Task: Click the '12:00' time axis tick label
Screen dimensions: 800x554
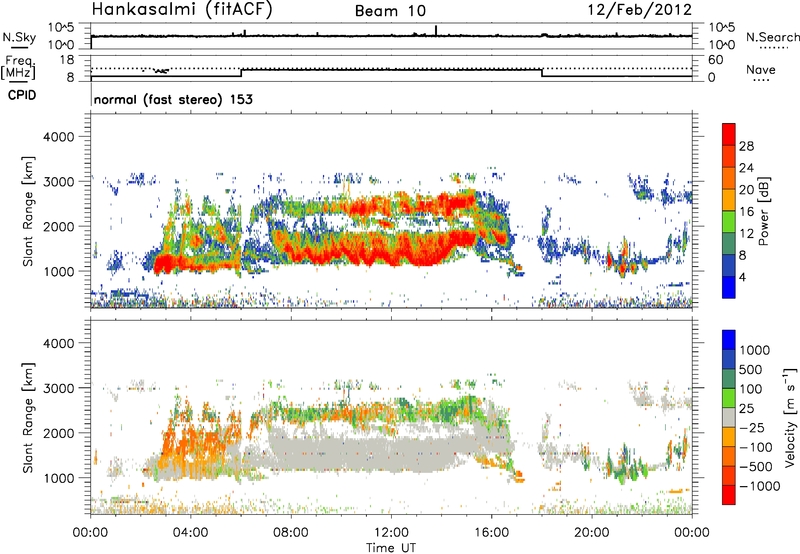Action: click(391, 533)
